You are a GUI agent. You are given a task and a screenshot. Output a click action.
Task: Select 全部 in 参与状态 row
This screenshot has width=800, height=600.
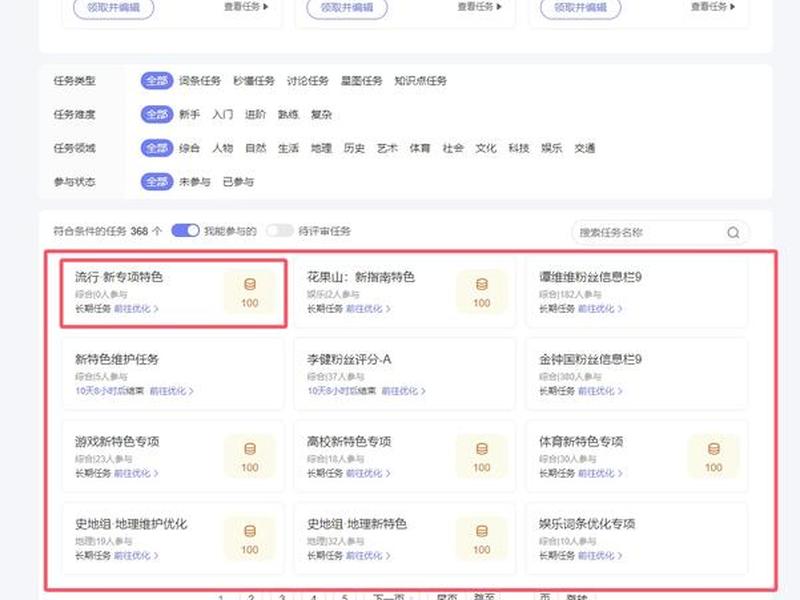point(157,182)
